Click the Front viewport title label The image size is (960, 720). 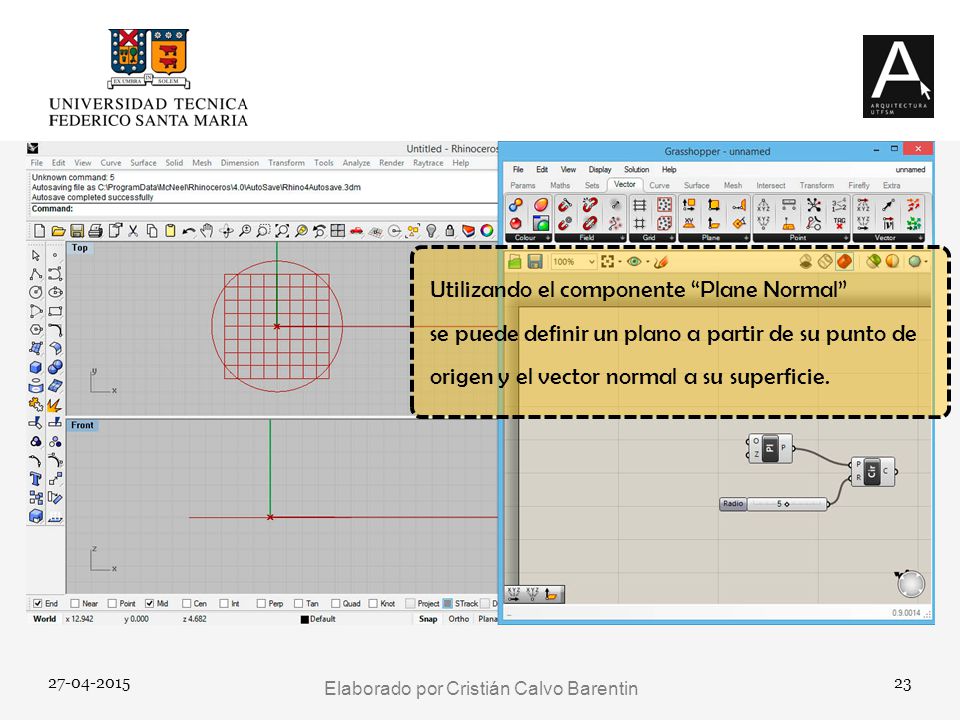pos(82,426)
